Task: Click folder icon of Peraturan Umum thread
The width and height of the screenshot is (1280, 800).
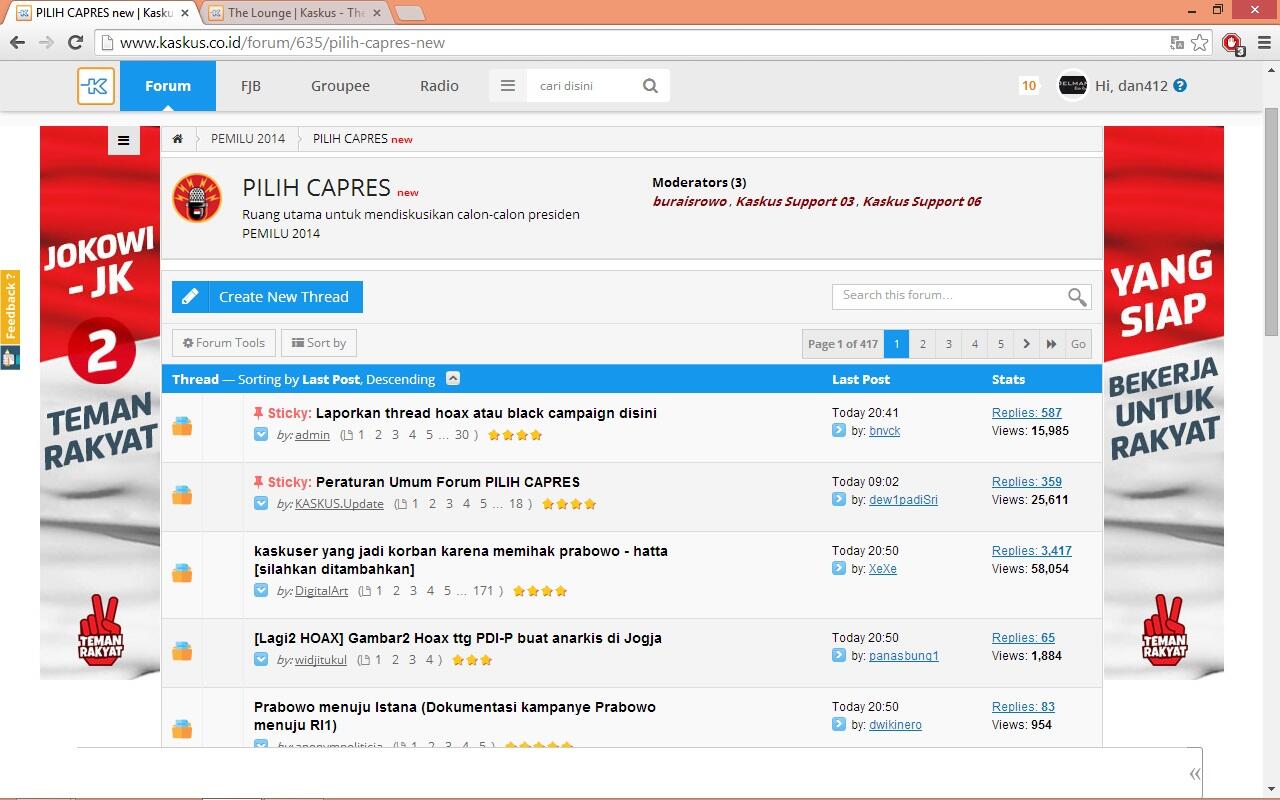Action: pyautogui.click(x=182, y=496)
